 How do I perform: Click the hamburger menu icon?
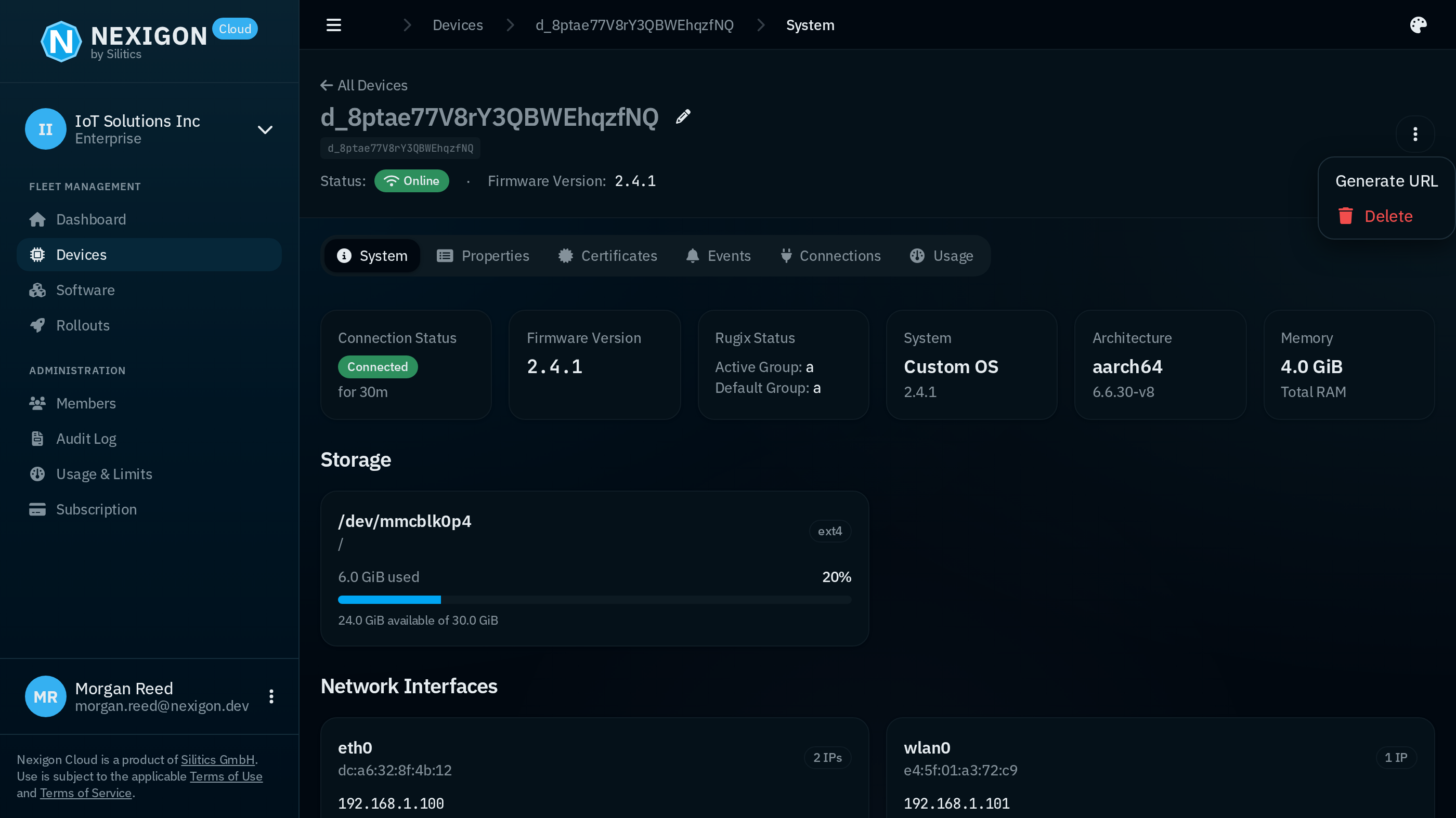tap(333, 25)
